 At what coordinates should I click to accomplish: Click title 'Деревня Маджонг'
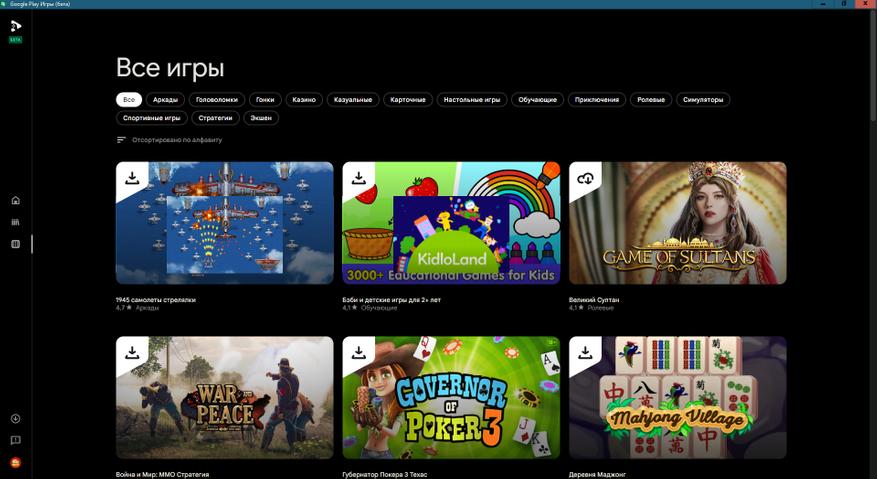[x=597, y=475]
